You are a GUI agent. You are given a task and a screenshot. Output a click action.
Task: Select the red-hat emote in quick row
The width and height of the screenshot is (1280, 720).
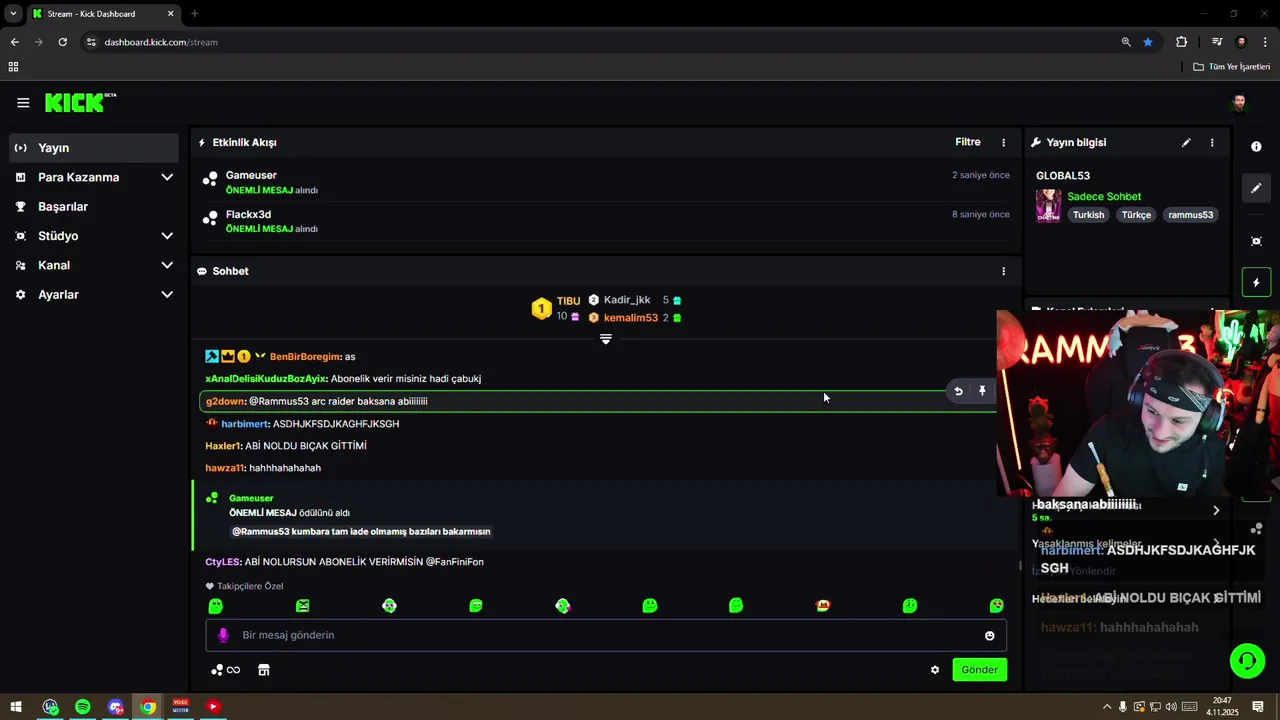click(823, 606)
